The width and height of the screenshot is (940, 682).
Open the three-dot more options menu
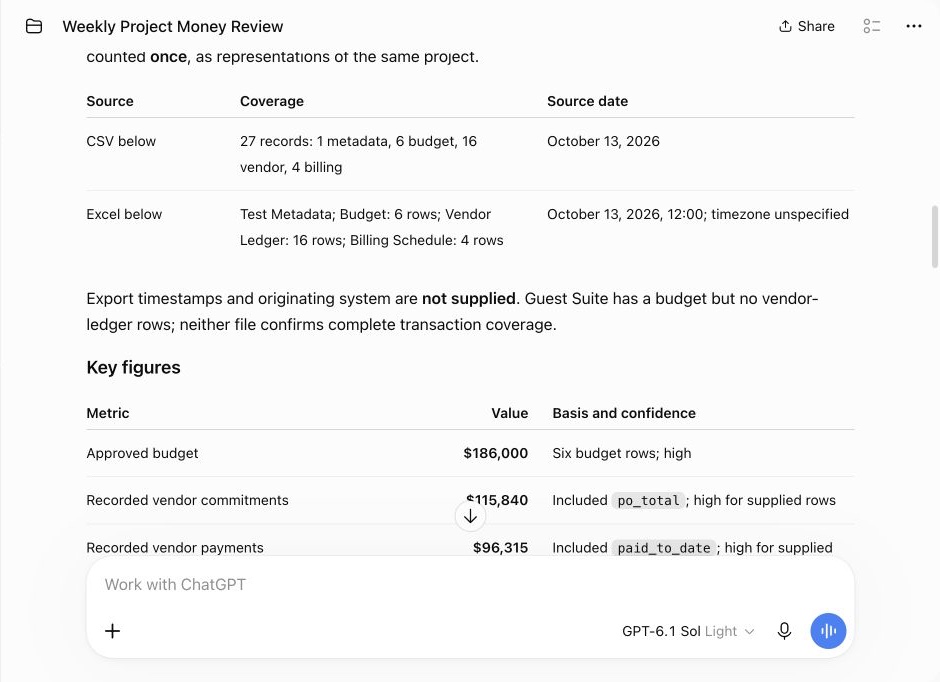tap(914, 26)
